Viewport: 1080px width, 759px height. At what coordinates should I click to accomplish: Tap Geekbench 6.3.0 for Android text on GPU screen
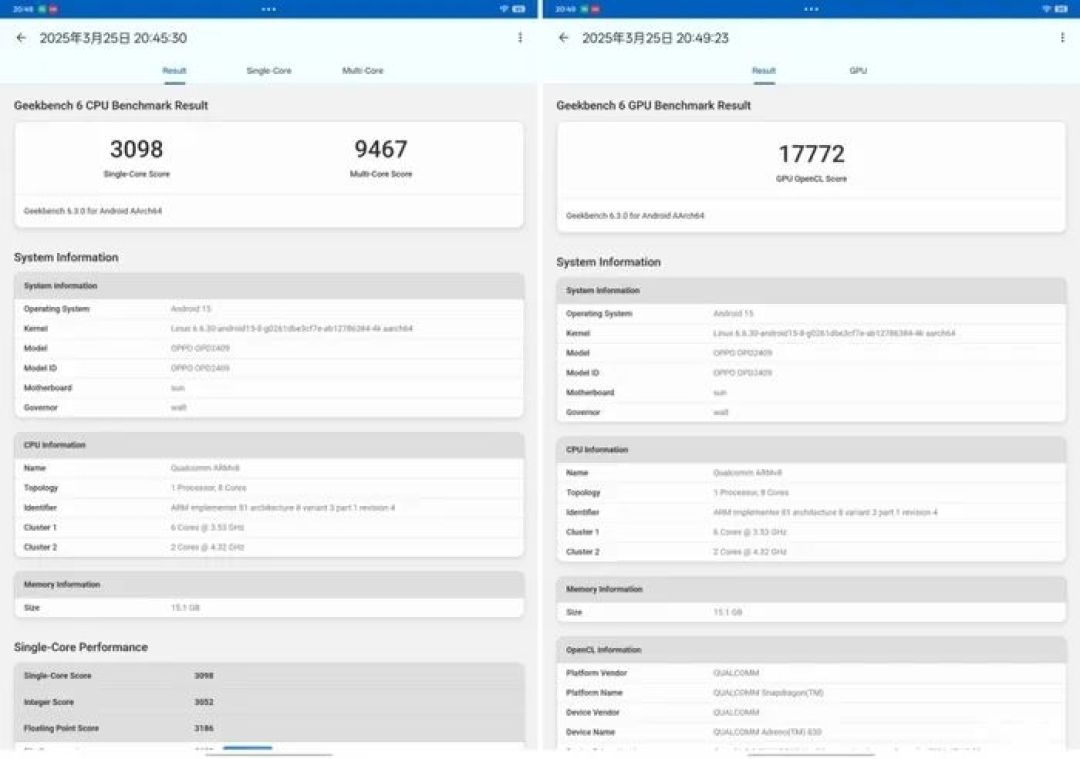(x=635, y=216)
